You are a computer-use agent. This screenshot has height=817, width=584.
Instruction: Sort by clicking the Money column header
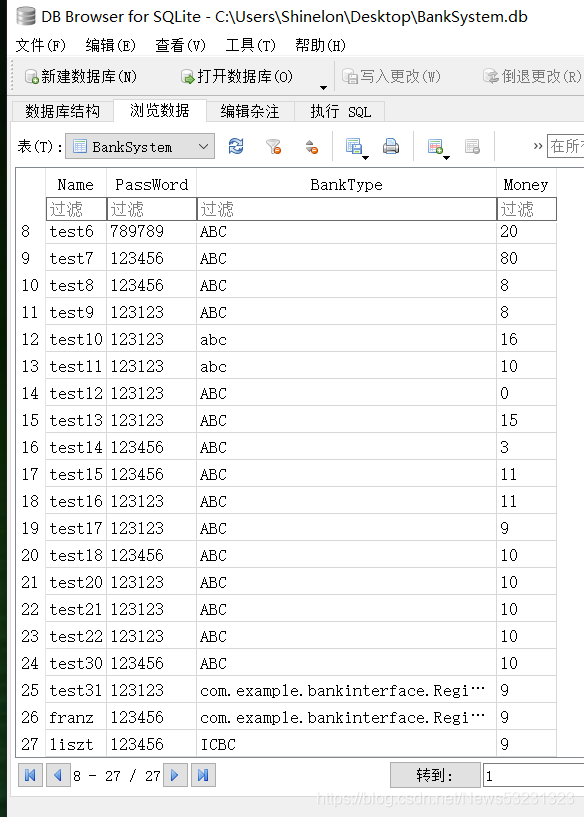tap(526, 184)
